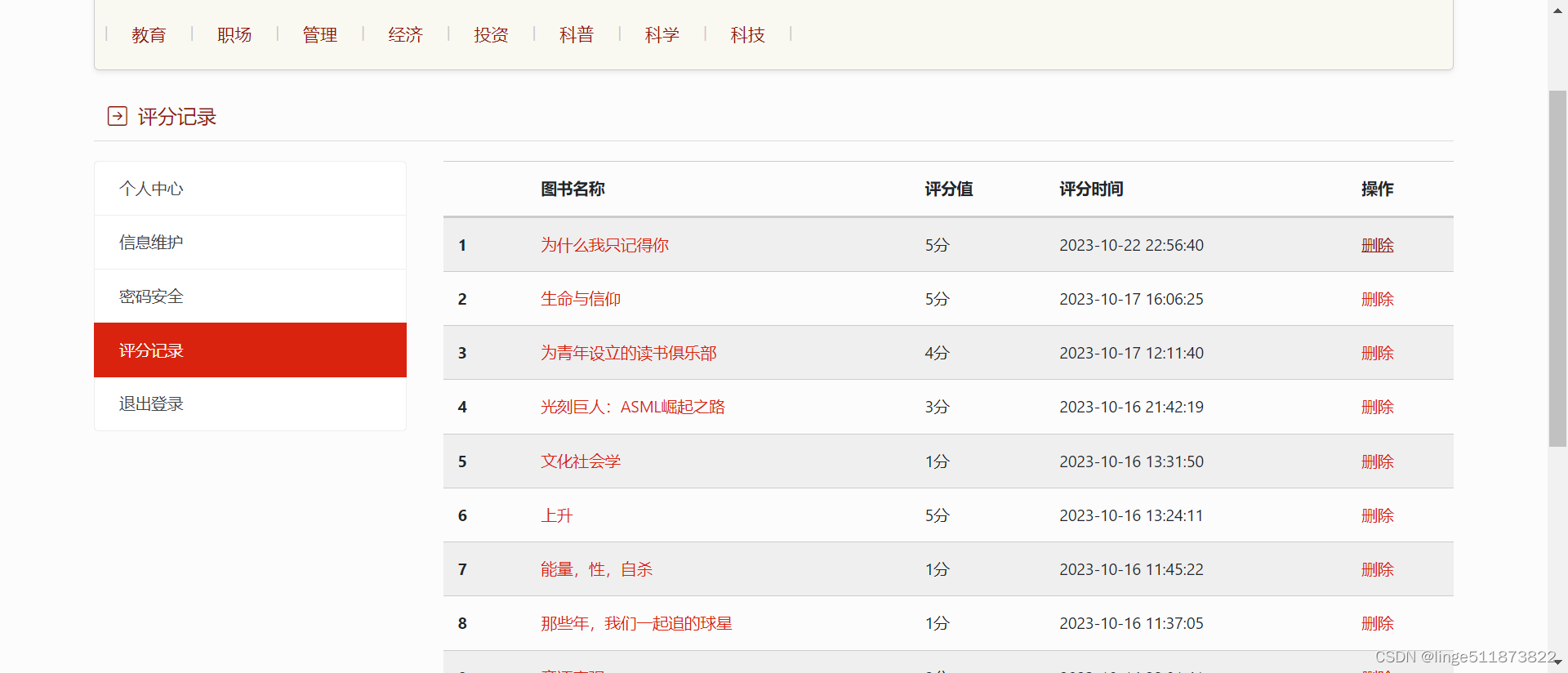
Task: Delete rating for 能量，性，自杀
Action: coord(1378,569)
